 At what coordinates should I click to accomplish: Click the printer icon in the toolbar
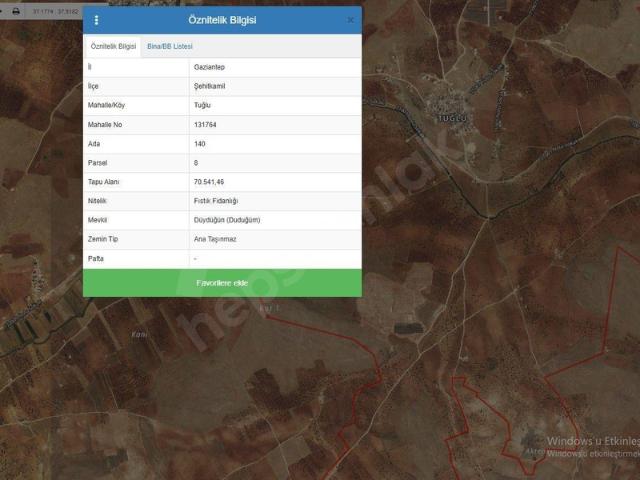[16, 11]
